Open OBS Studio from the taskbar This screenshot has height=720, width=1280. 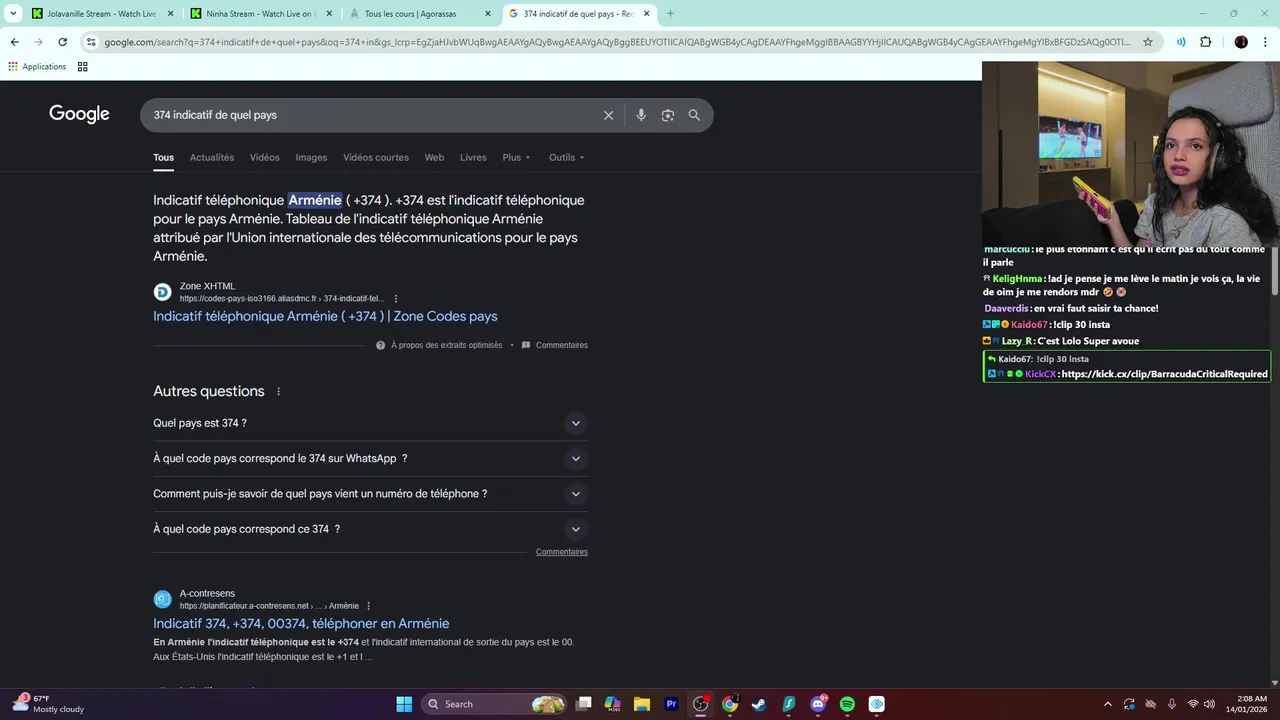pyautogui.click(x=700, y=704)
